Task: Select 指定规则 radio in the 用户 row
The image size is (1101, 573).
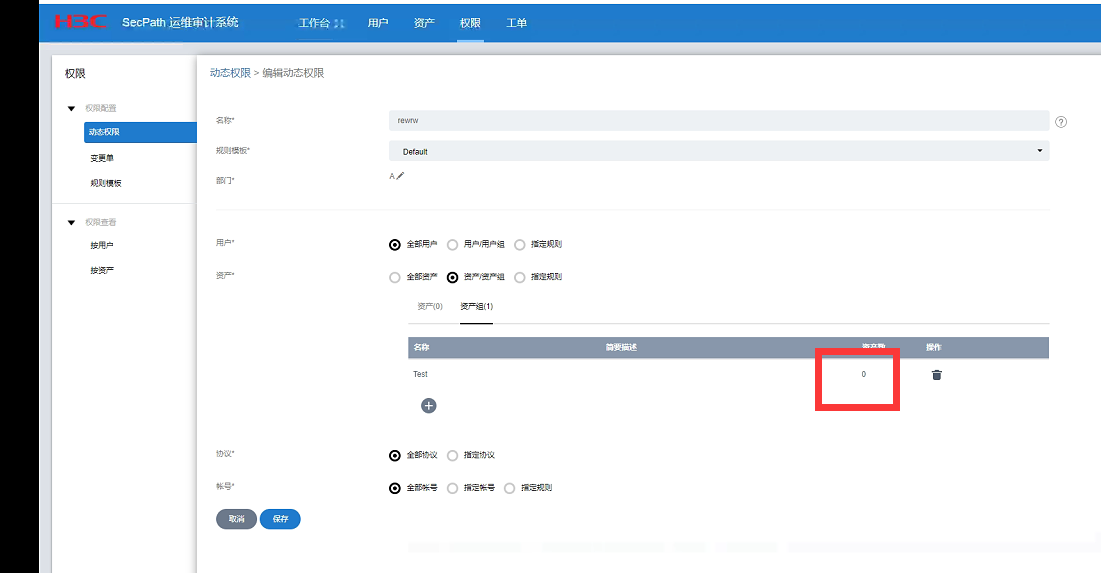Action: 520,244
